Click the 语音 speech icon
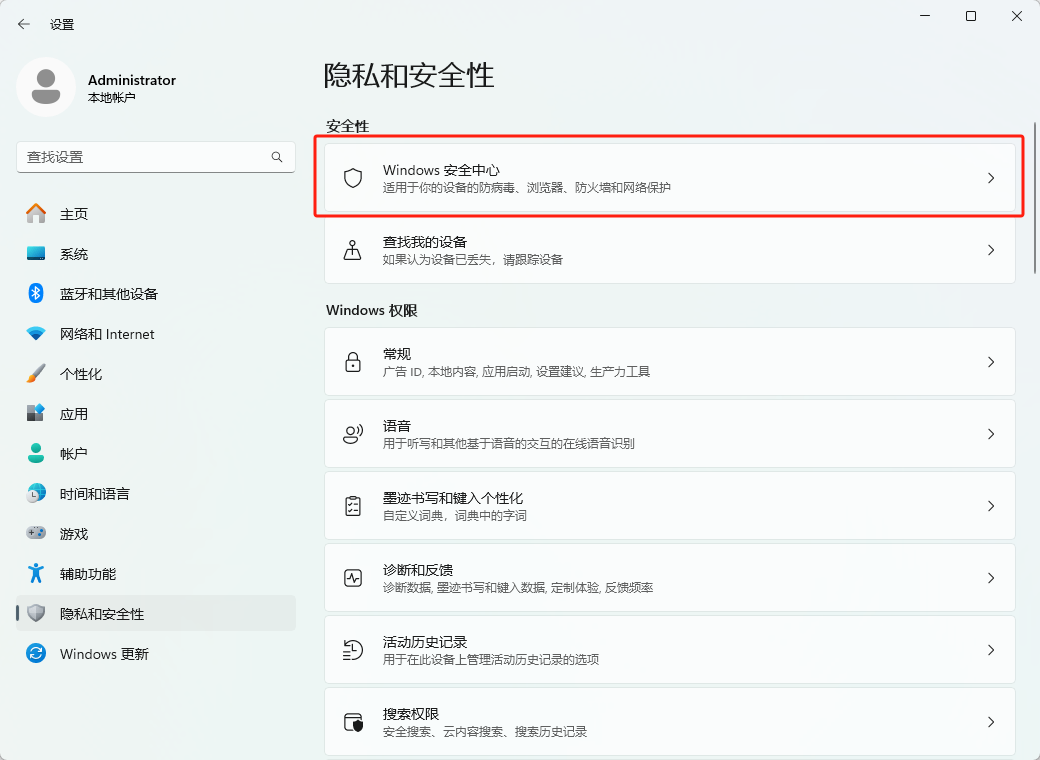1040x760 pixels. (x=352, y=434)
